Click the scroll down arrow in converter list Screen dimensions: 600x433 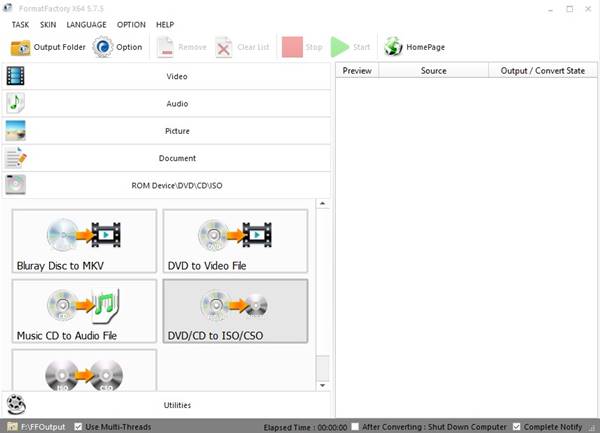[323, 385]
